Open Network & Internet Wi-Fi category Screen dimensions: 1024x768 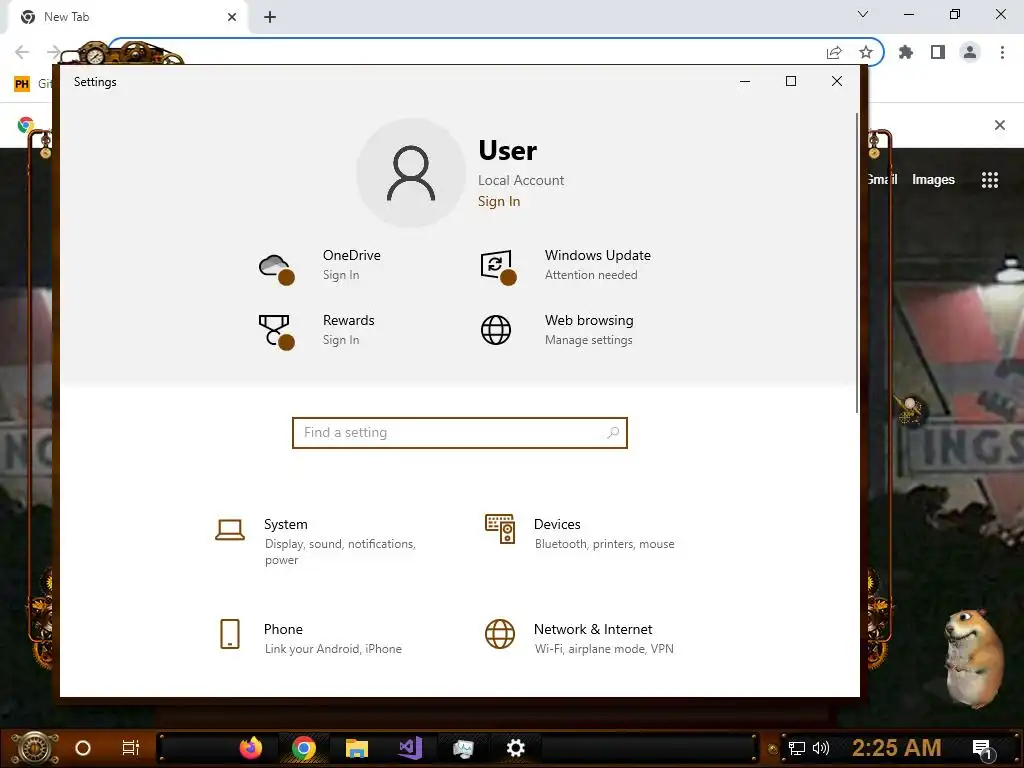pyautogui.click(x=581, y=638)
